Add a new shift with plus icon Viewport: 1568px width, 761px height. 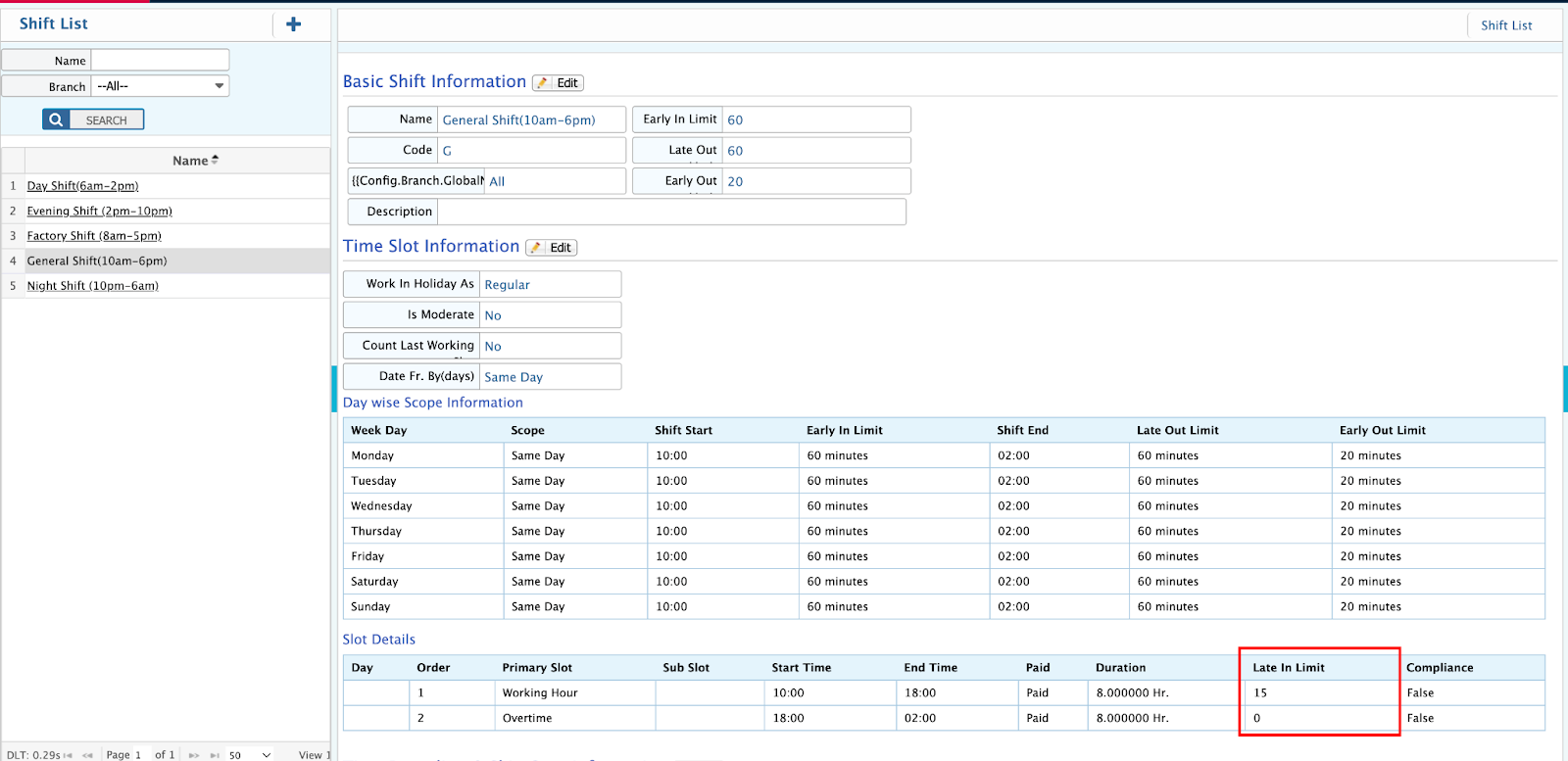[293, 24]
